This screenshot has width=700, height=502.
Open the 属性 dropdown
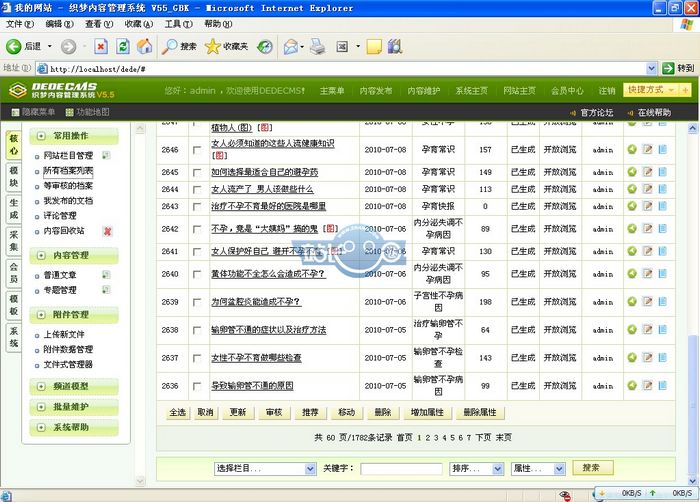pyautogui.click(x=538, y=469)
